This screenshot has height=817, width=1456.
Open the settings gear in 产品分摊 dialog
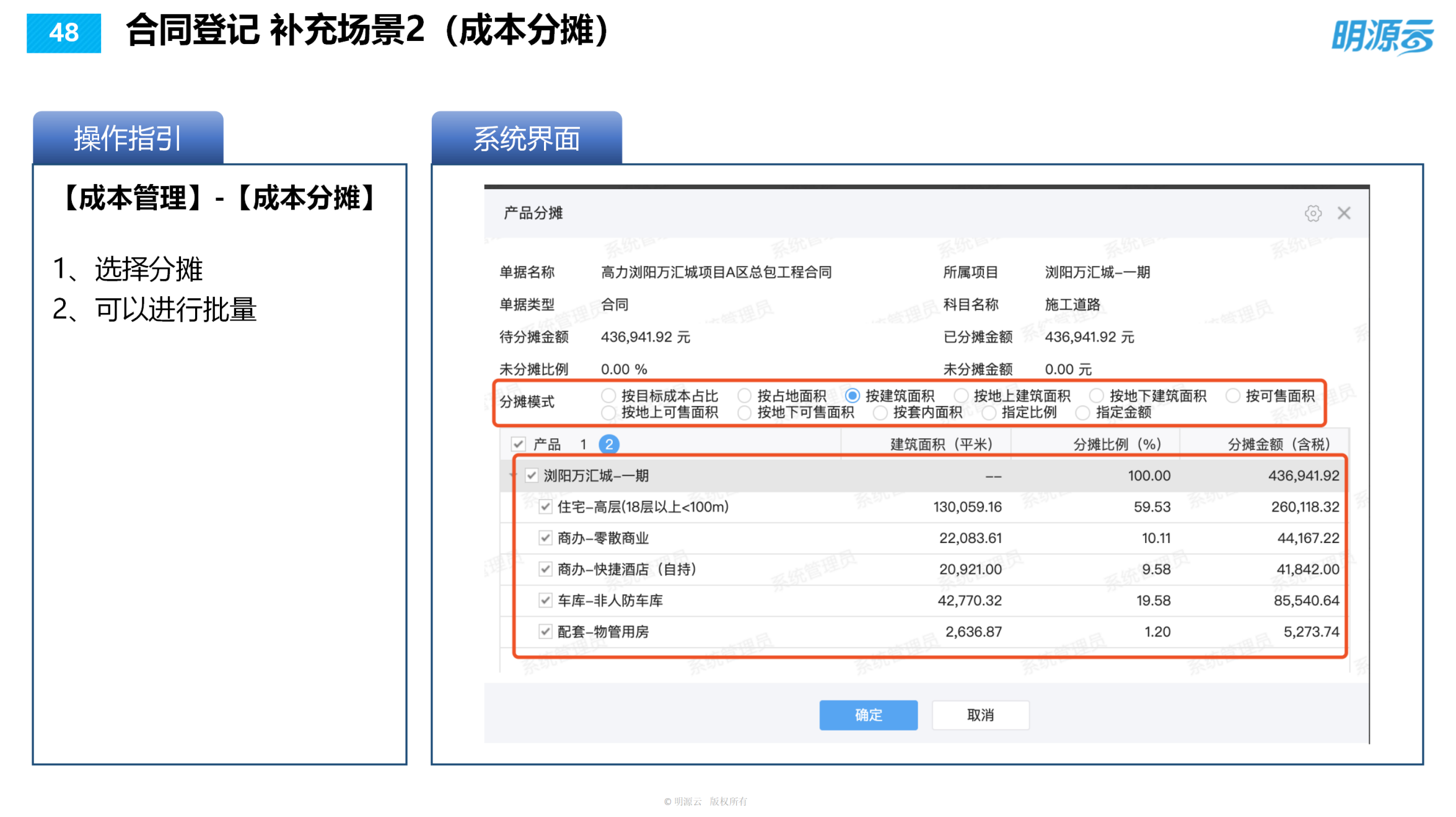coord(1313,213)
